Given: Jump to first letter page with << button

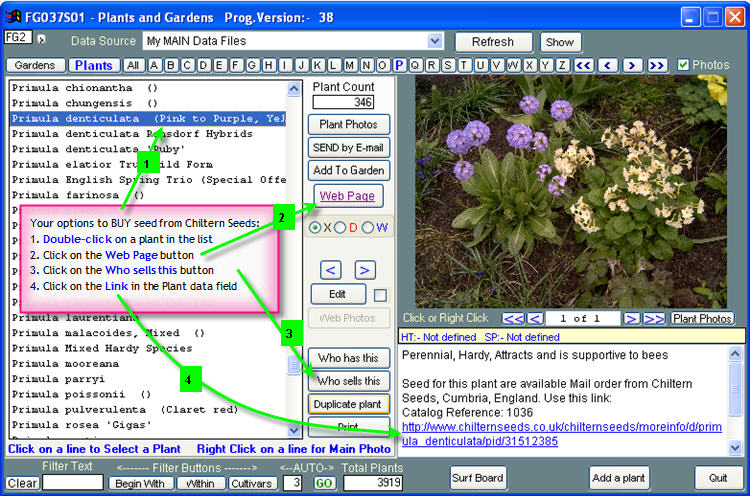Looking at the screenshot, I should [583, 65].
